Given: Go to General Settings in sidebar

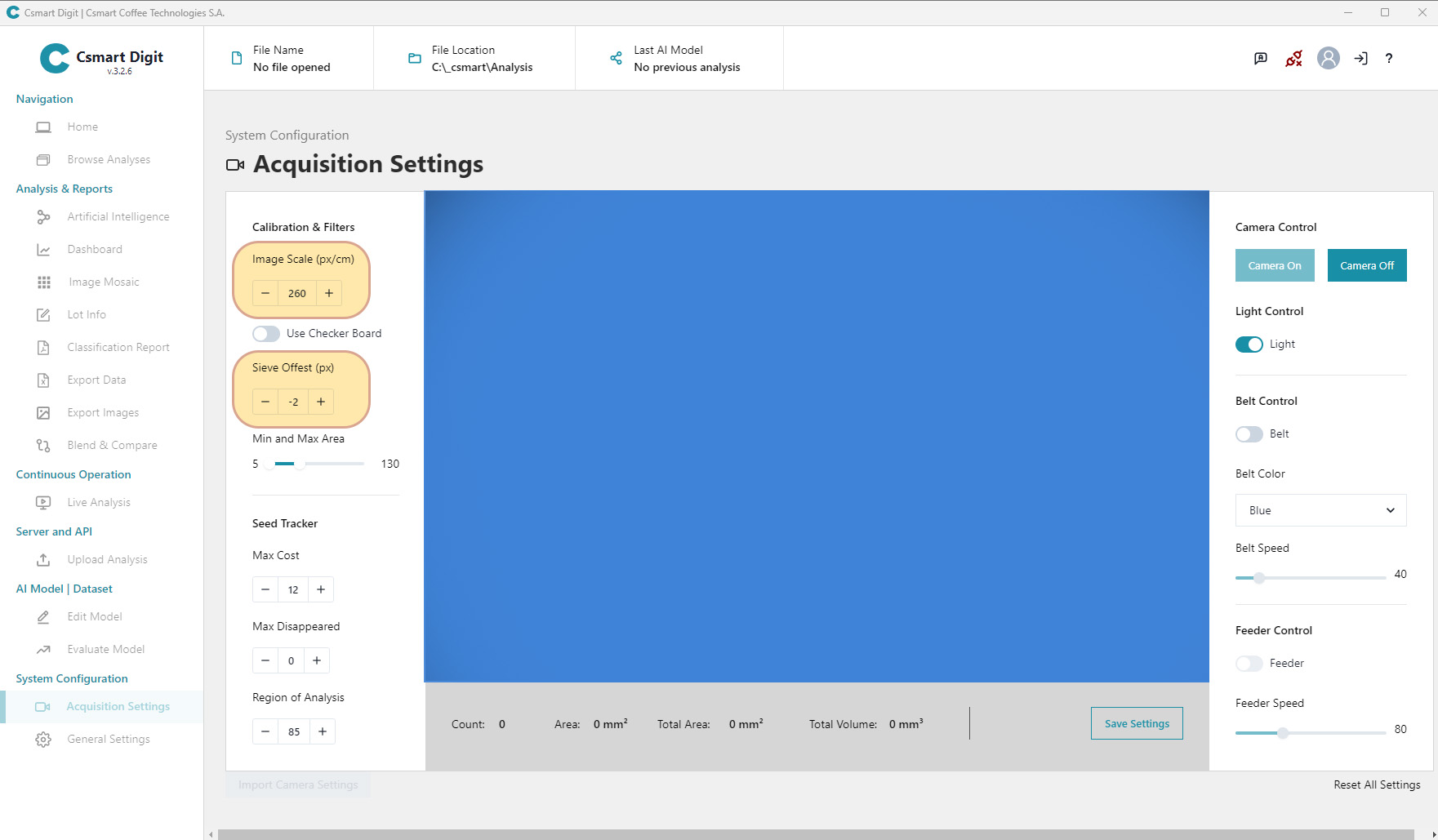Looking at the screenshot, I should [x=109, y=739].
